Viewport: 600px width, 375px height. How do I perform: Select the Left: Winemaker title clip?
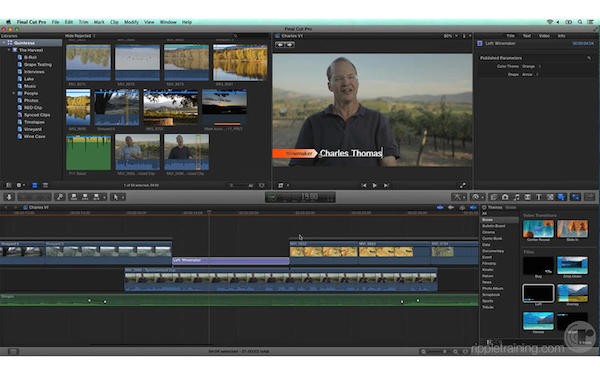(x=230, y=261)
